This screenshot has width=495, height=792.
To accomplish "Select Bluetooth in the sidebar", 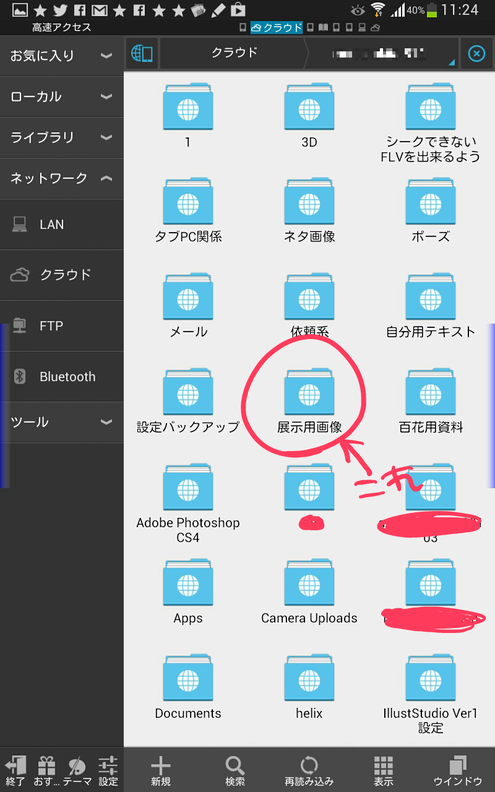I will pos(62,377).
